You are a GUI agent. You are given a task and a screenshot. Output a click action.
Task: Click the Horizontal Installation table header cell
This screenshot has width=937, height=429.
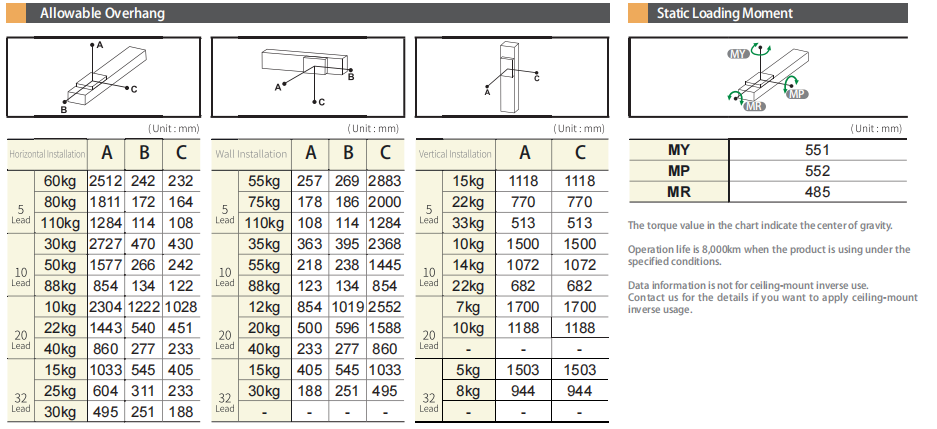click(x=47, y=154)
